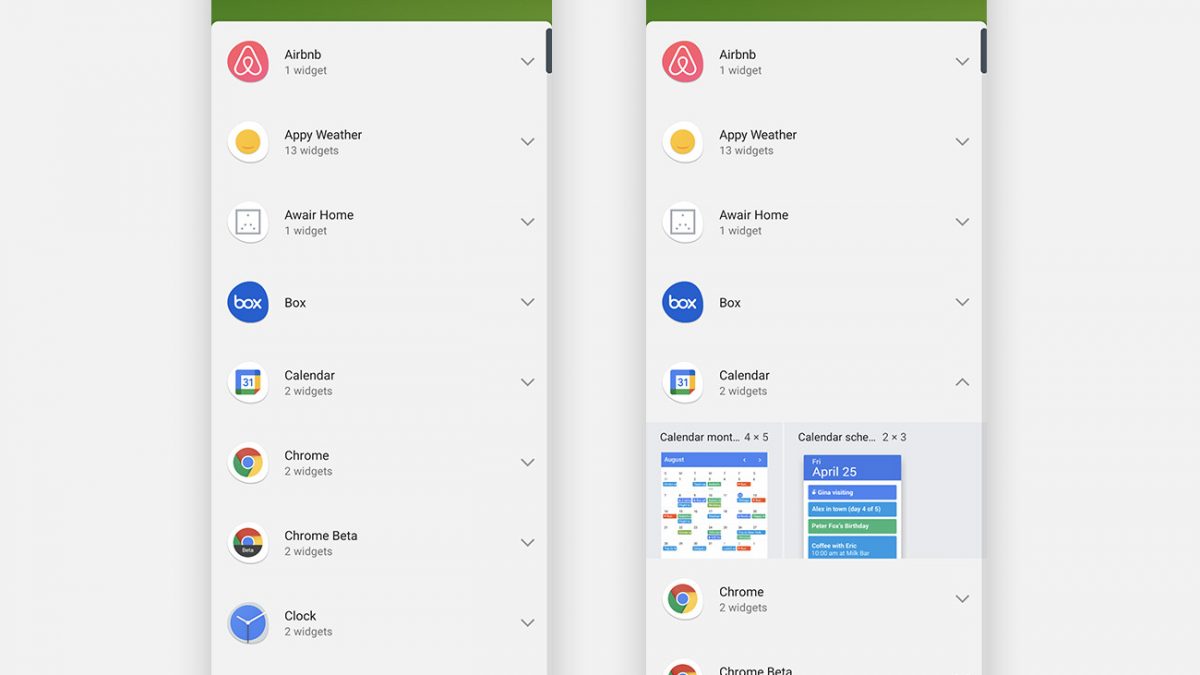Screen dimensions: 1200x675
Task: Tap the Appy Weather icon in left panel
Action: pos(248,142)
